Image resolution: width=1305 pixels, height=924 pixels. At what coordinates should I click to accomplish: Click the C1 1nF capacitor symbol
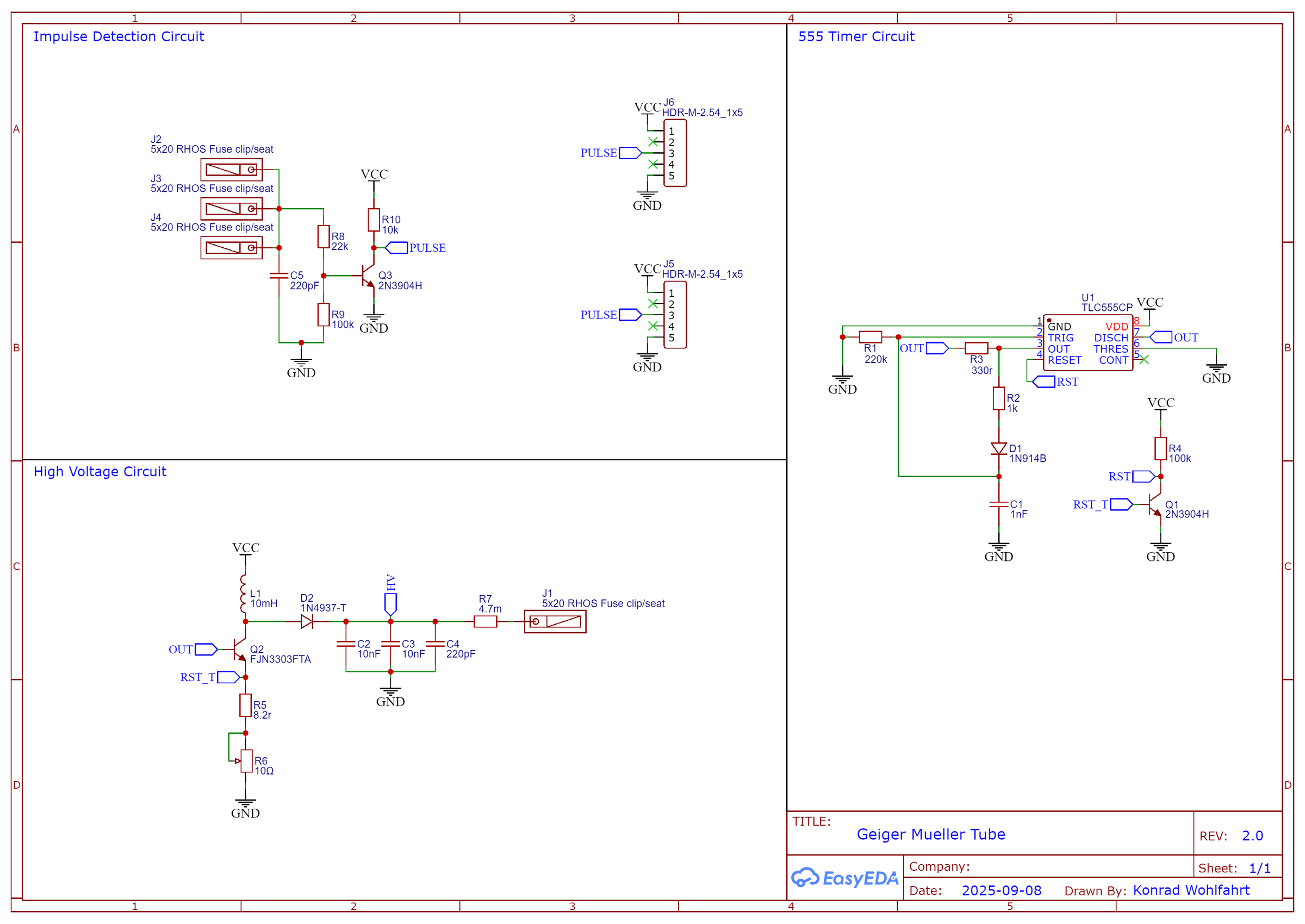pyautogui.click(x=998, y=505)
